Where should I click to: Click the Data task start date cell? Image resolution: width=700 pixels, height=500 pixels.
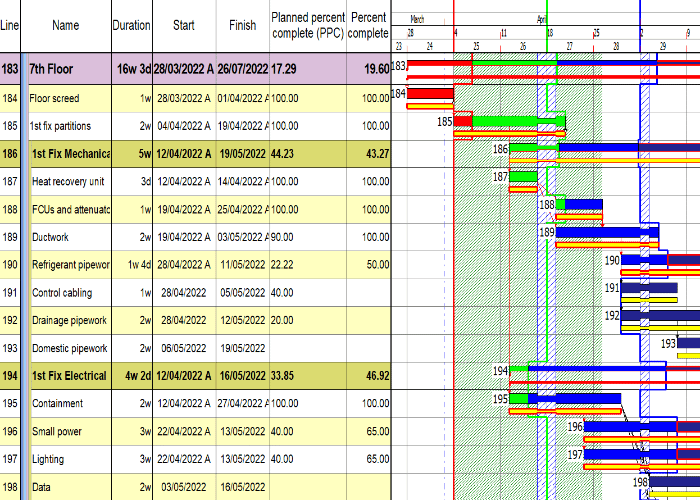pyautogui.click(x=181, y=487)
